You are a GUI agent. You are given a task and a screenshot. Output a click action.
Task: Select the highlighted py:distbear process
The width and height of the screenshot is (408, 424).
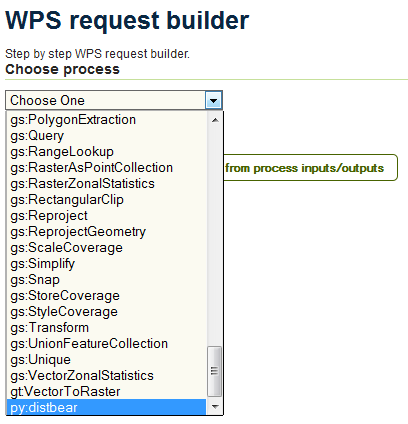click(x=106, y=407)
